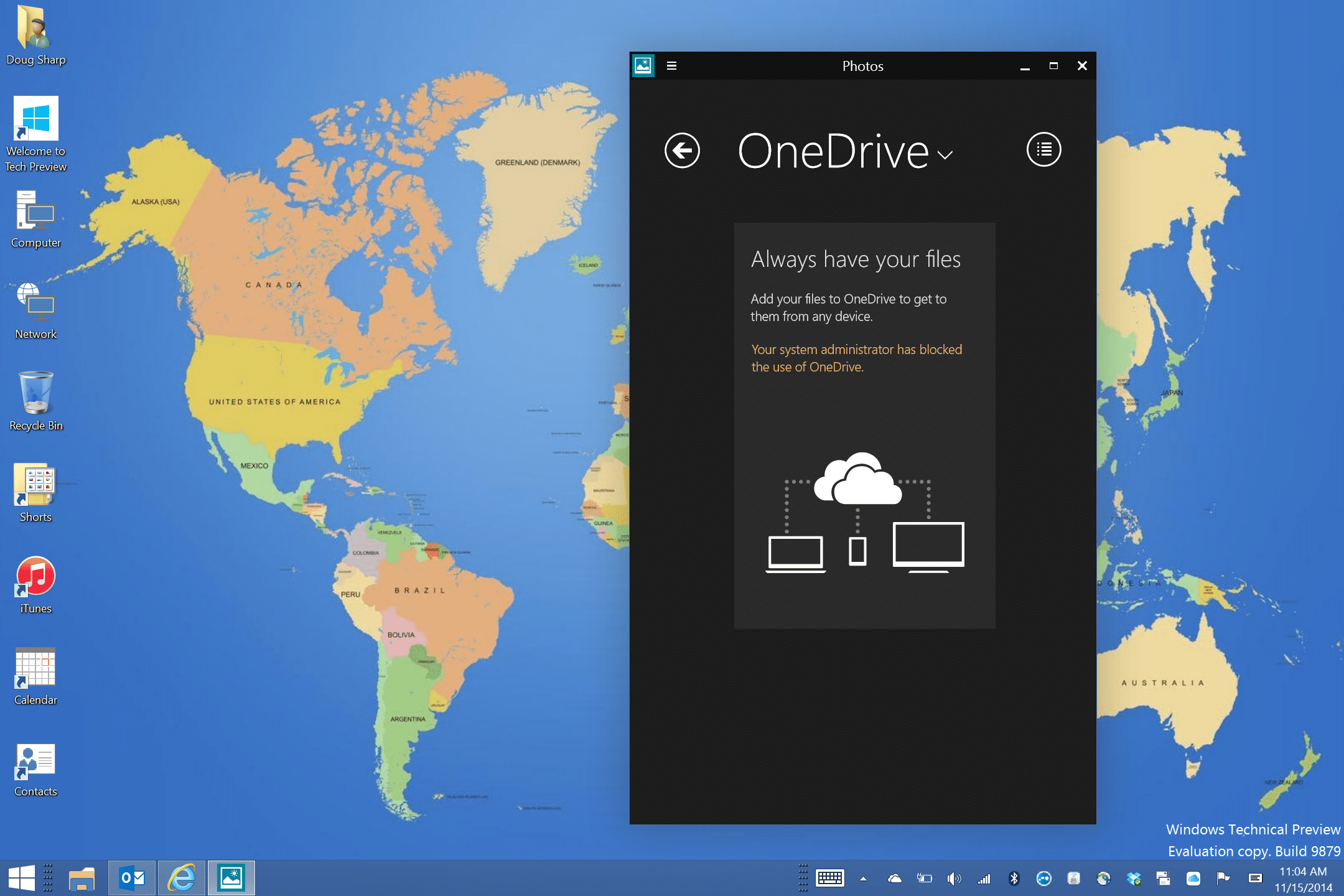This screenshot has height=896, width=1344.
Task: Open the Computer desktop icon
Action: coord(35,220)
